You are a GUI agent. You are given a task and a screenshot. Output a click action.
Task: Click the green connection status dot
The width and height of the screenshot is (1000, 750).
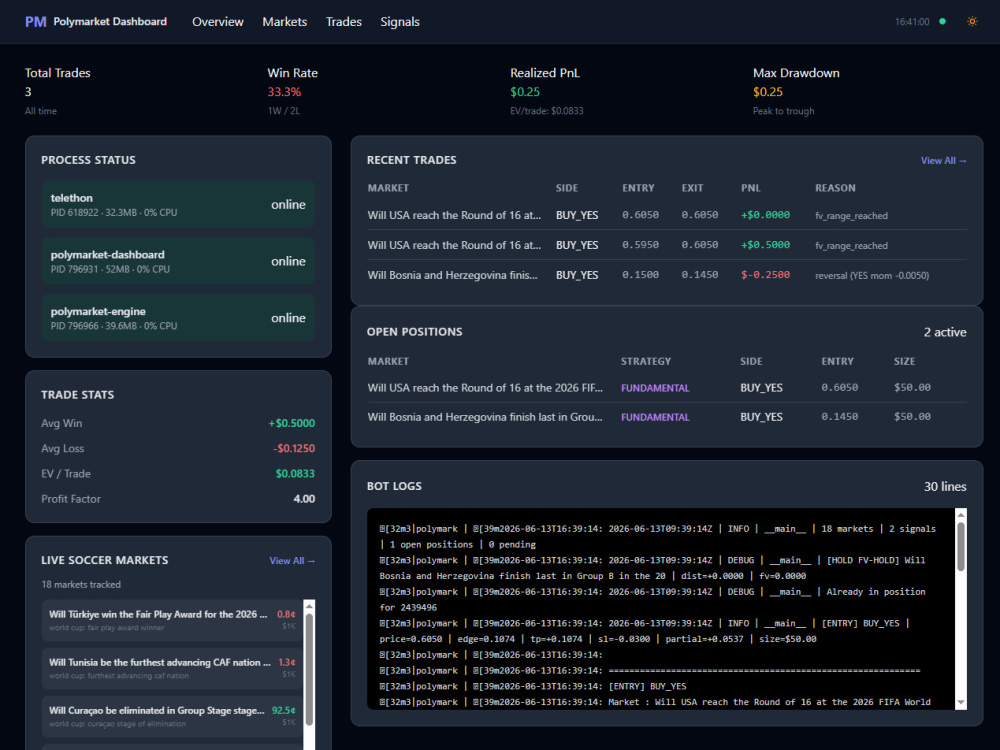(x=943, y=22)
